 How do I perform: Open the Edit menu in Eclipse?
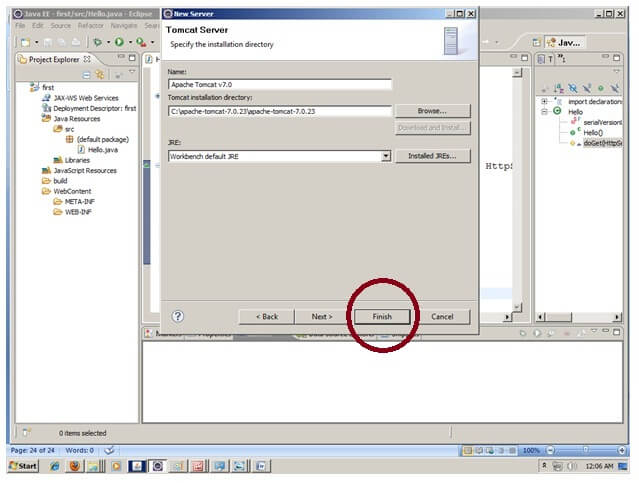37,26
